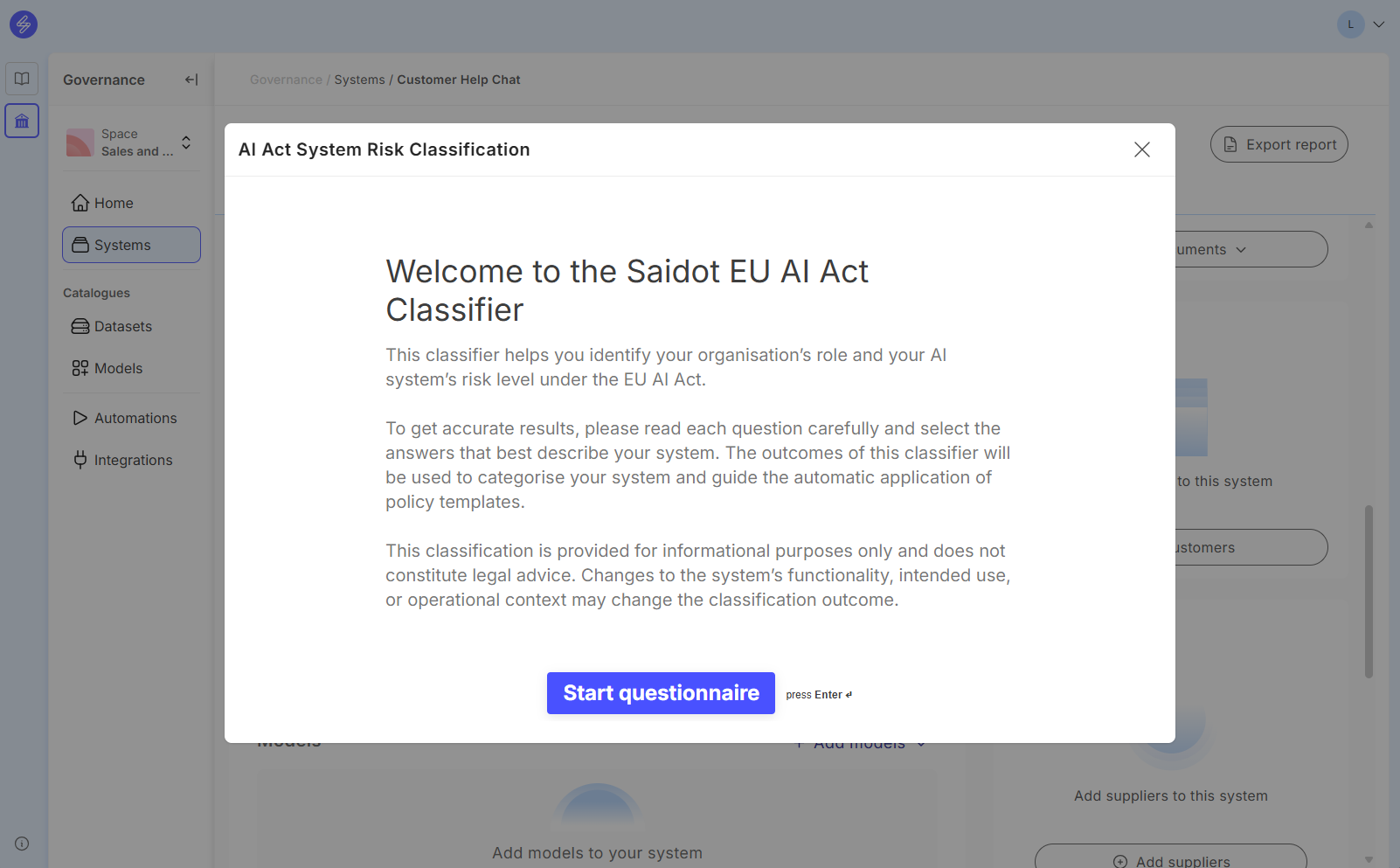Click Start questionnaire button

[x=661, y=693]
